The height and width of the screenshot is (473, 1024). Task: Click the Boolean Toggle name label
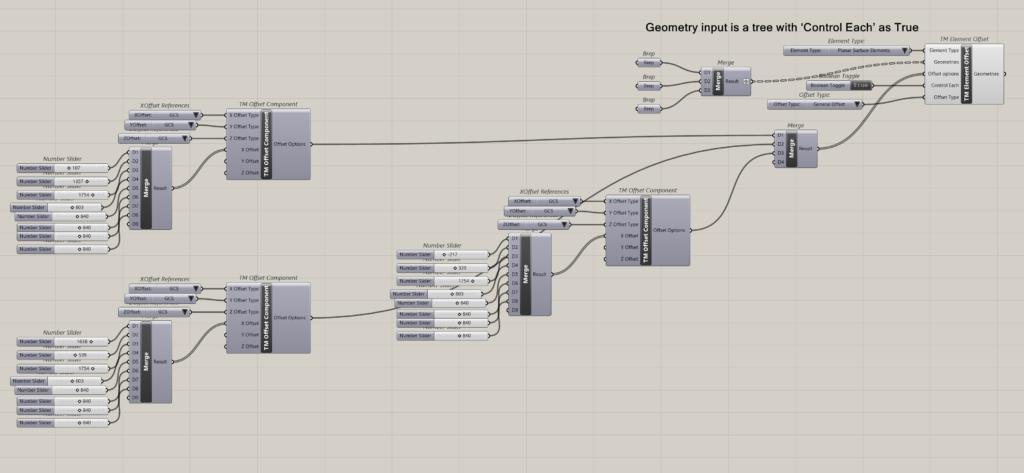click(828, 86)
